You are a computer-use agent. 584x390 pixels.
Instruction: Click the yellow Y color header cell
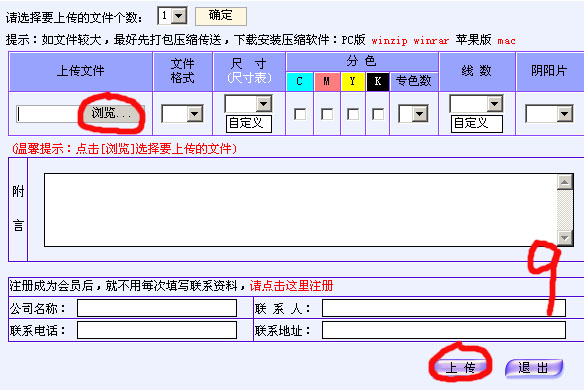pyautogui.click(x=353, y=82)
